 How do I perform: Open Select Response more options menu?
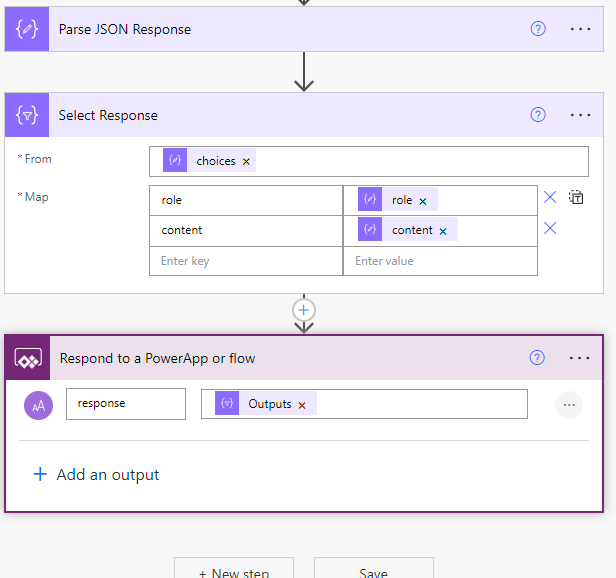(580, 115)
